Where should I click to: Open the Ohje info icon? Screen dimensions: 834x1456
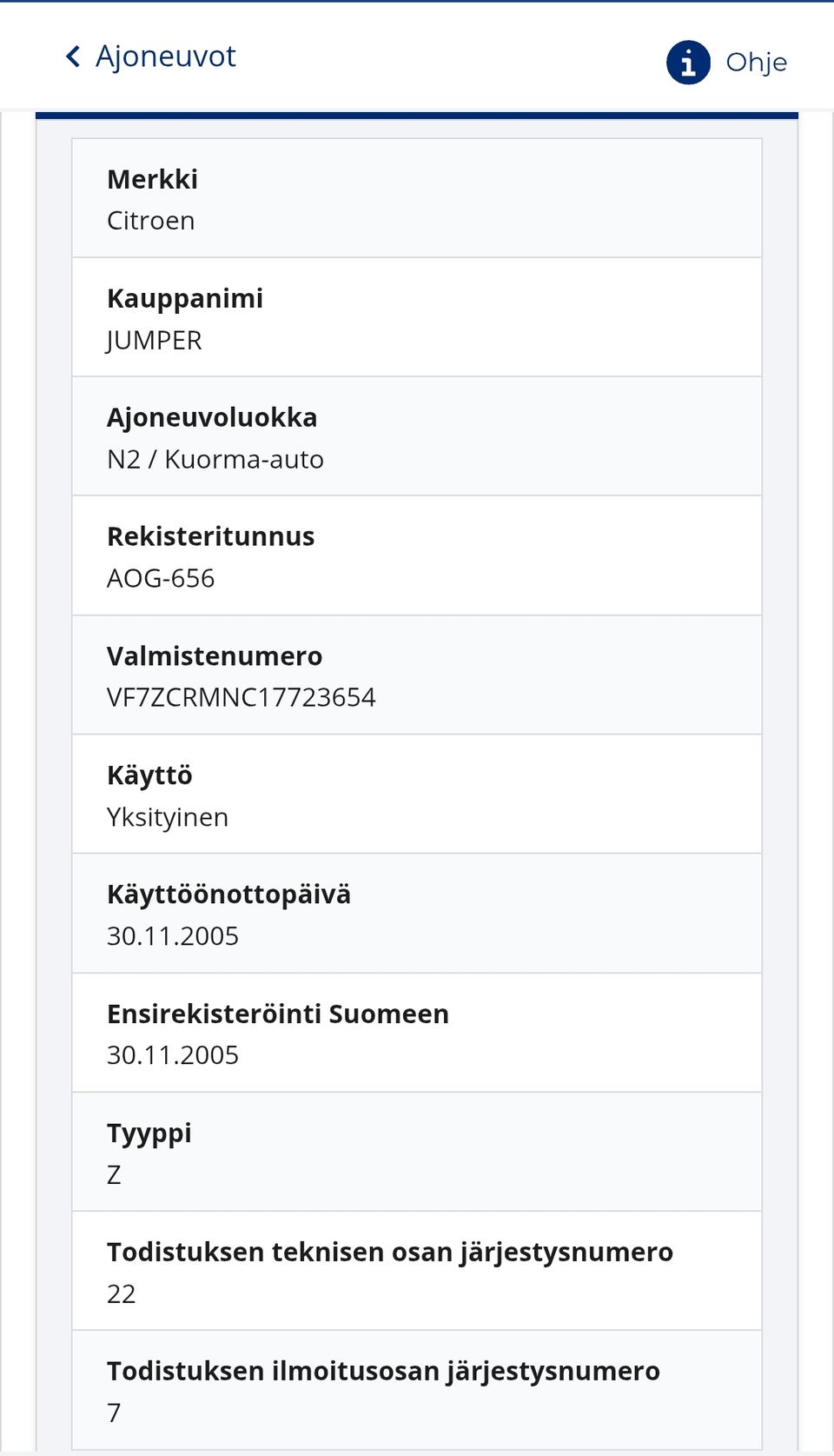tap(688, 63)
